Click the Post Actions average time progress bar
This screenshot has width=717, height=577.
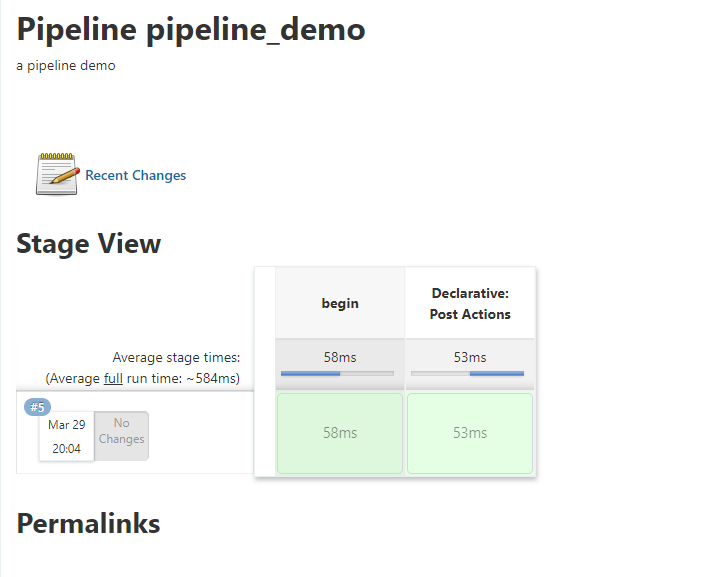[467, 374]
